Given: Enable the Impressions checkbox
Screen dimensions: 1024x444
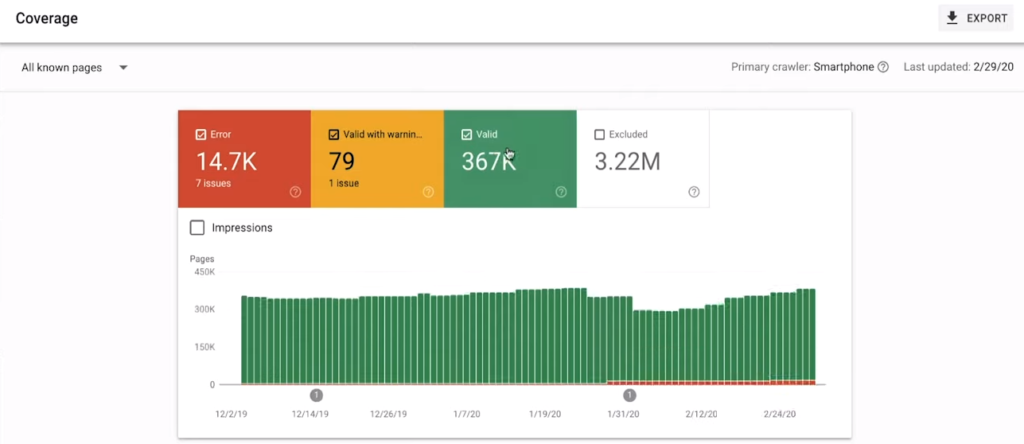Looking at the screenshot, I should click(x=198, y=228).
